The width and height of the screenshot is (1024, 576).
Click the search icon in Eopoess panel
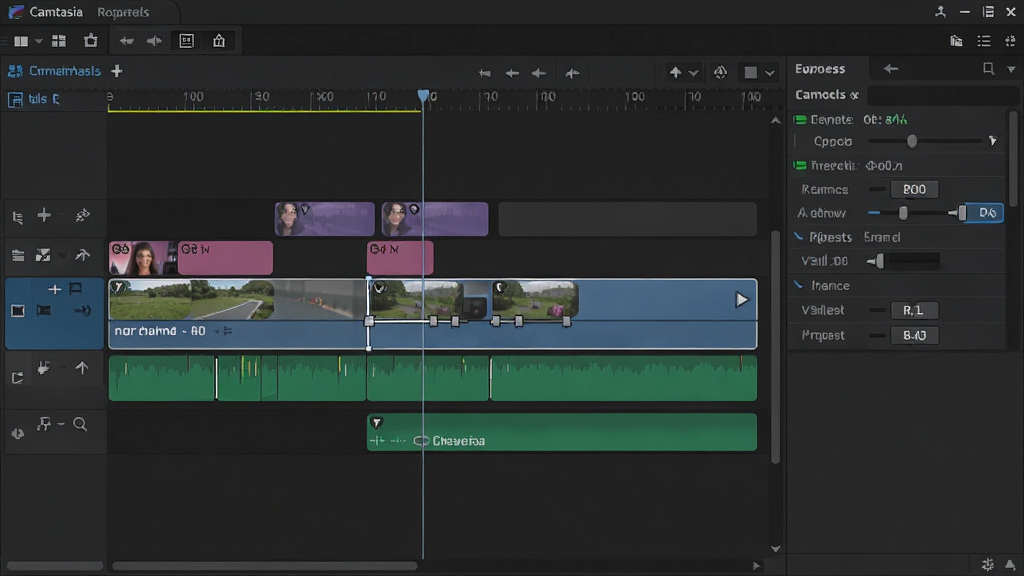[x=988, y=68]
